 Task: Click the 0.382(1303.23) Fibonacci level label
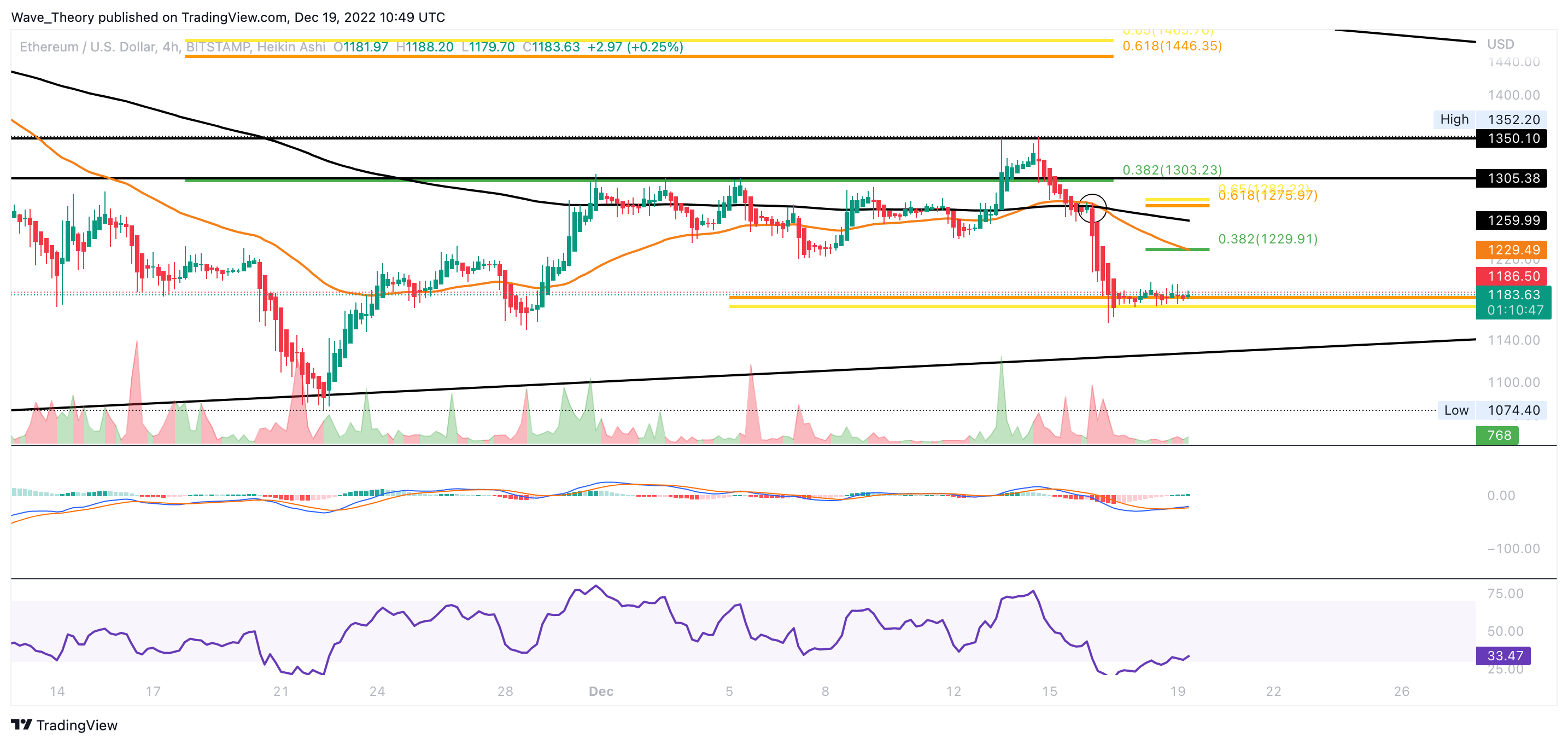[1172, 170]
